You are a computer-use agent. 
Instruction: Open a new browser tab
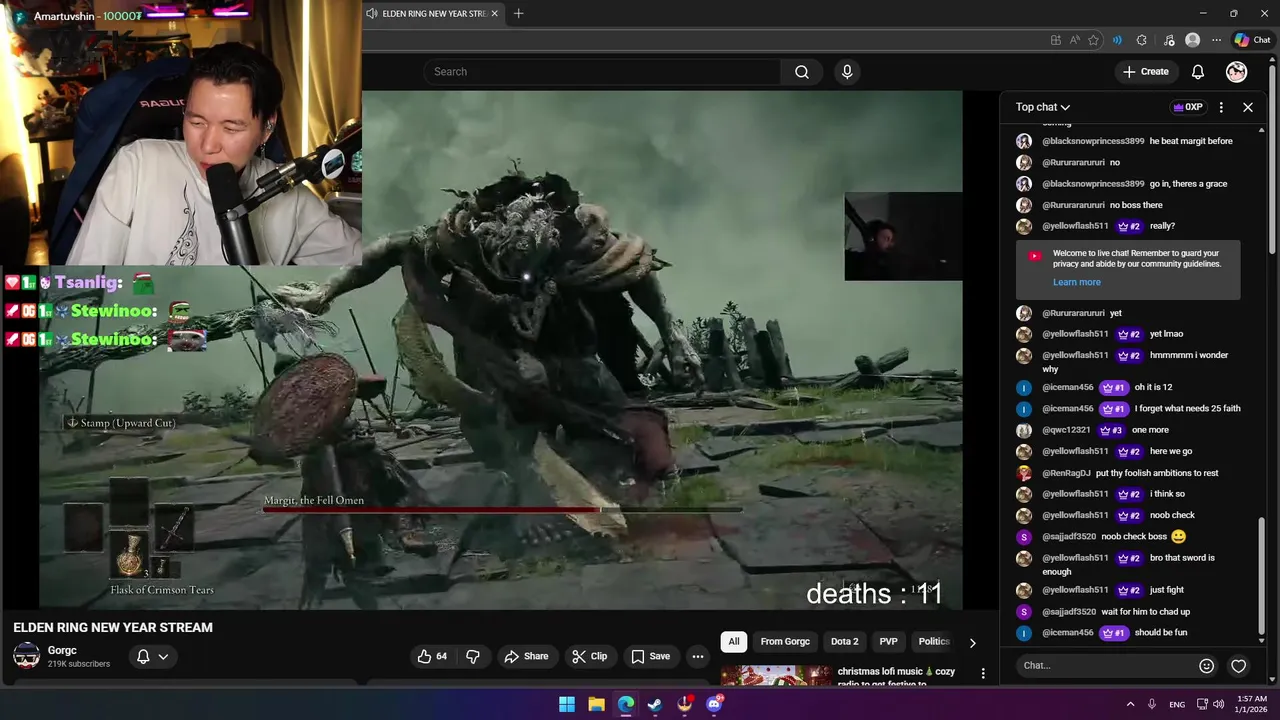point(518,14)
